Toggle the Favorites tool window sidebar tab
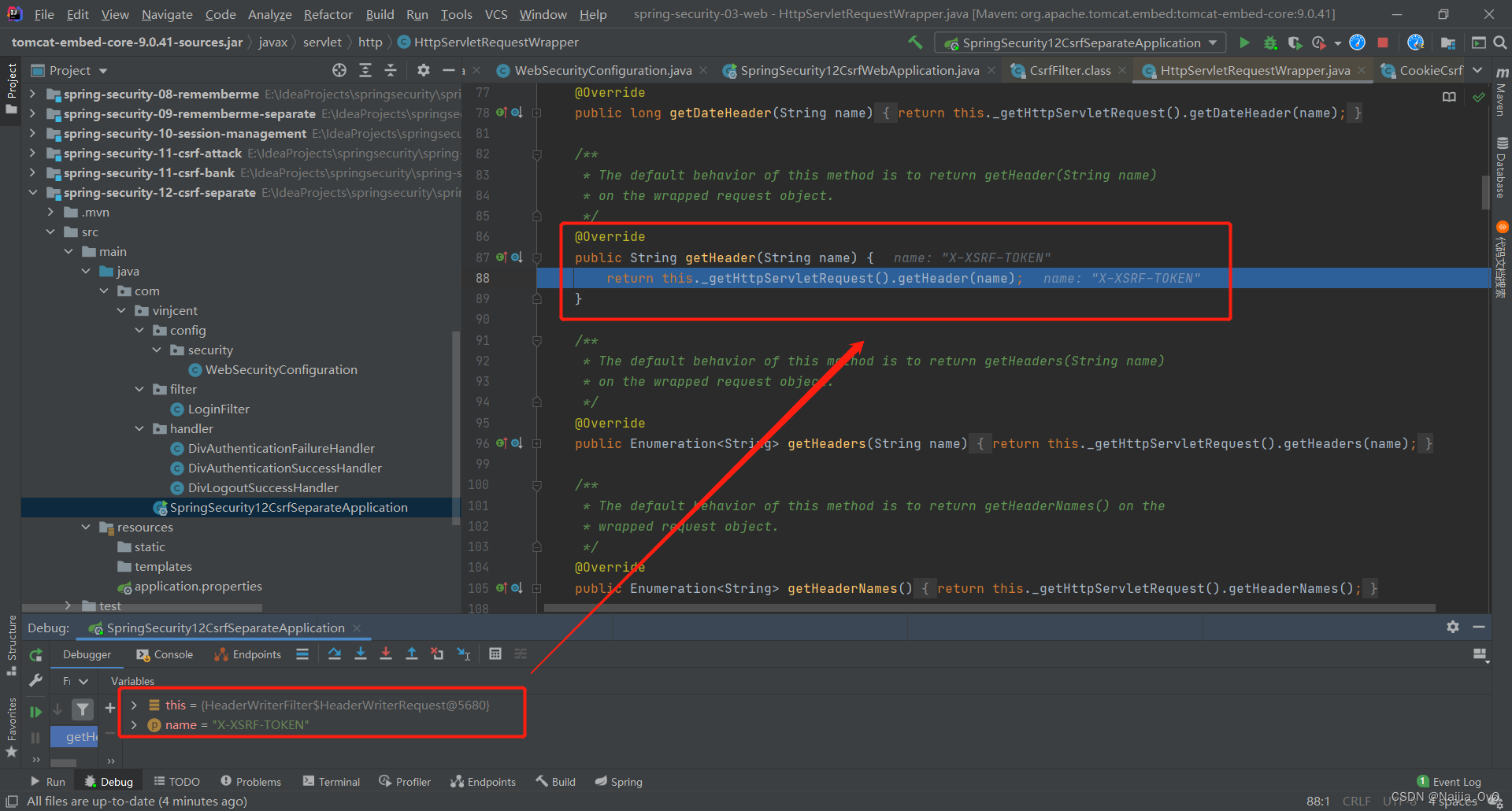Screen dimensions: 1512x811 click(x=11, y=728)
